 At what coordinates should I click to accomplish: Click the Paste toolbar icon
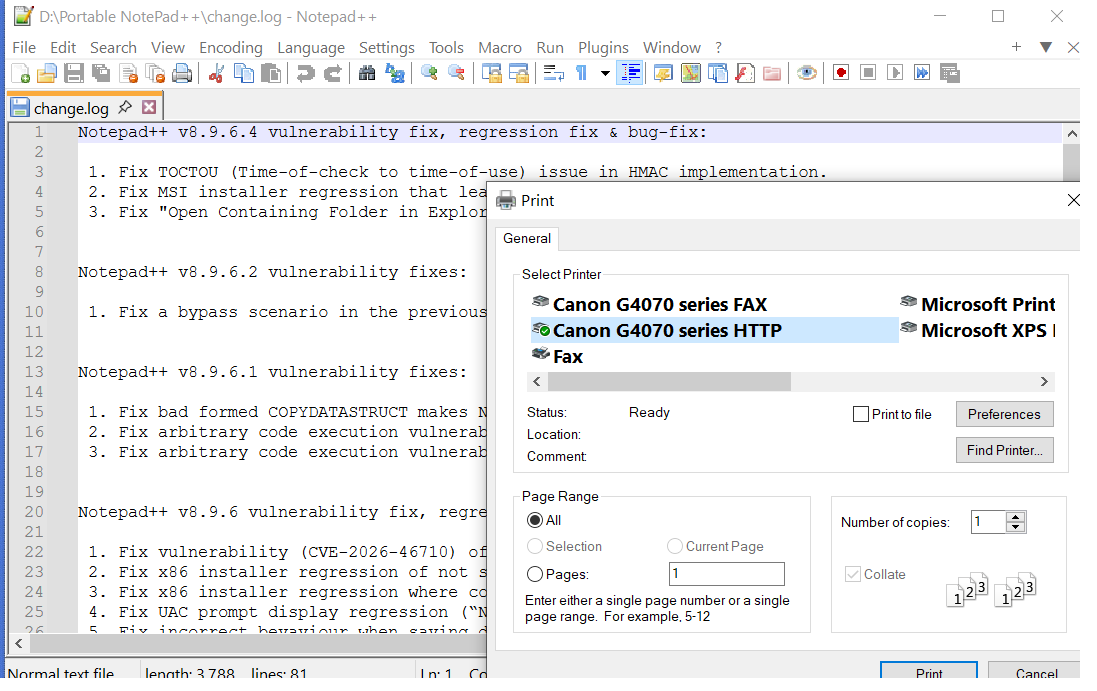(271, 73)
